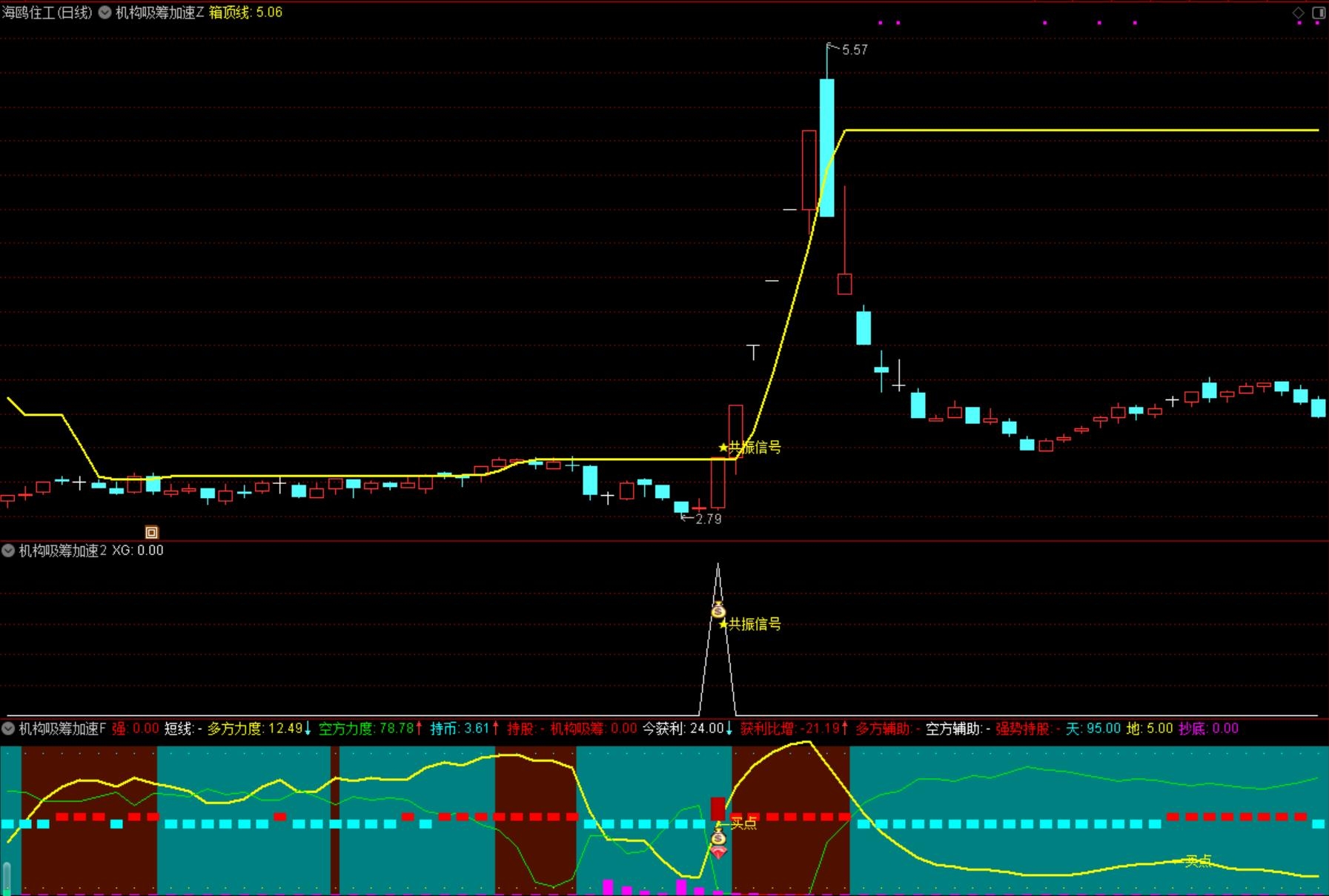Click the 买点 label on the right side
The width and height of the screenshot is (1329, 896).
(1198, 860)
